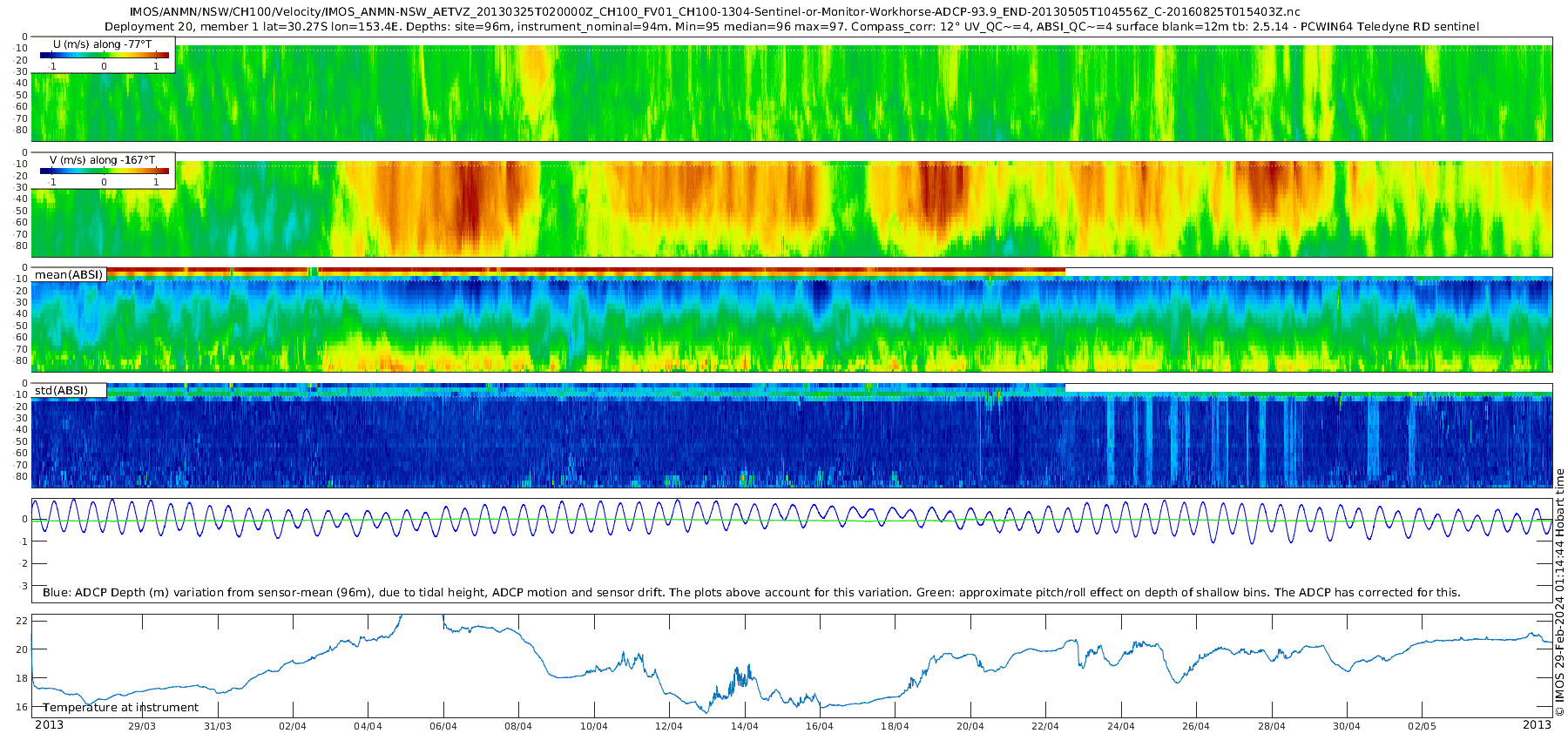This screenshot has width=1568, height=740.
Task: Click the 'Temperature at instrument' label
Action: [x=121, y=708]
